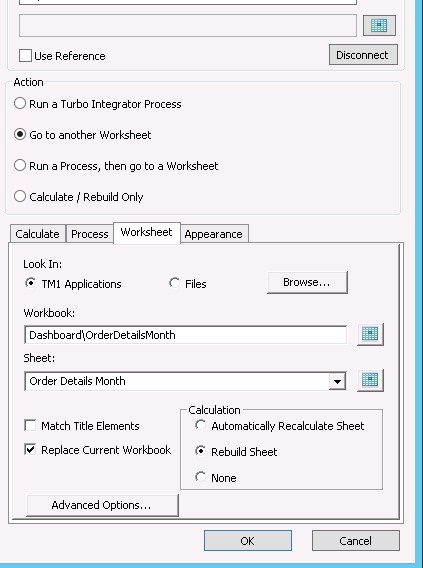Click cell reference icon above Disconnect button
The image size is (423, 568).
pyautogui.click(x=379, y=25)
